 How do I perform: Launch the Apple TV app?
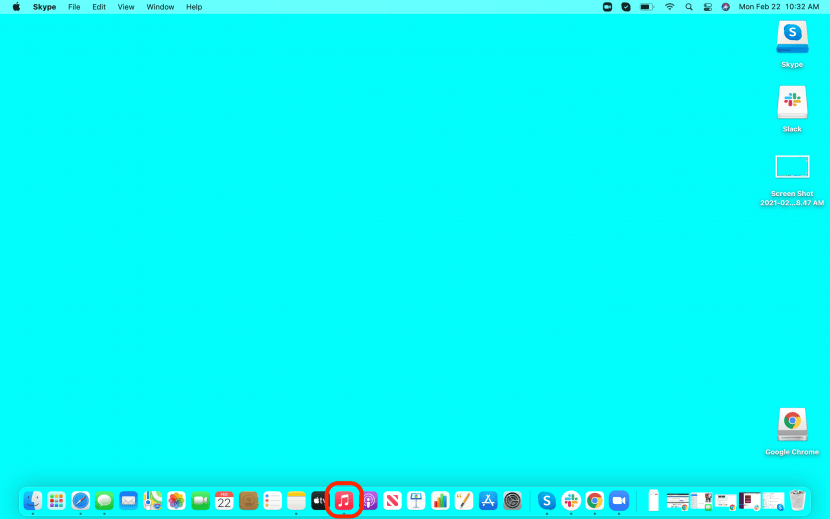point(320,500)
